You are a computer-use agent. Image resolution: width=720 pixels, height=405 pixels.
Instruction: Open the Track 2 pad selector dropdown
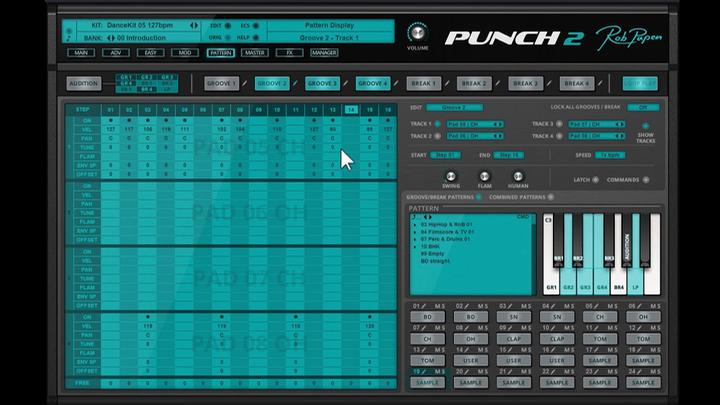tap(475, 136)
